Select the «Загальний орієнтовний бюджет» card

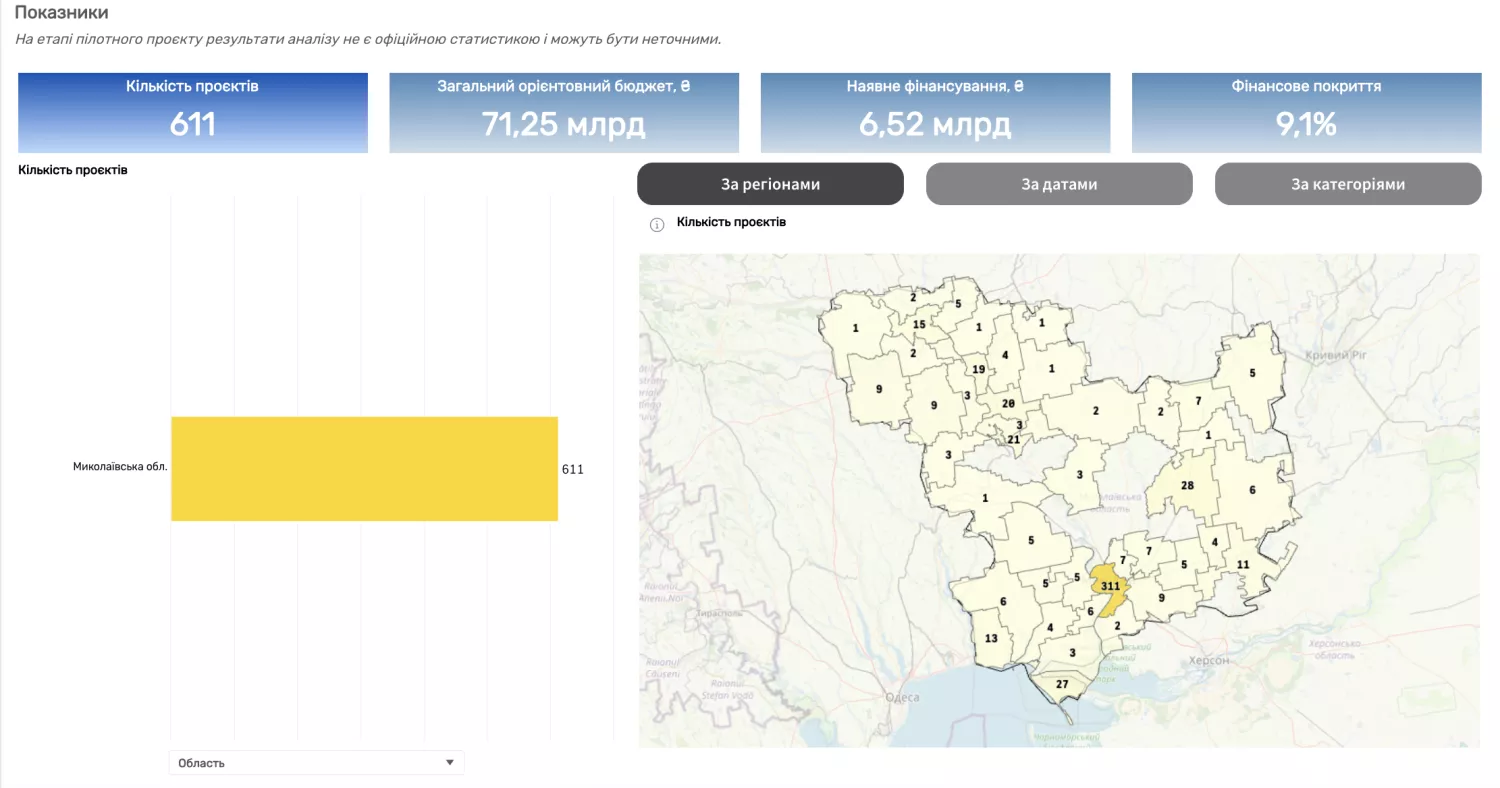pos(564,112)
